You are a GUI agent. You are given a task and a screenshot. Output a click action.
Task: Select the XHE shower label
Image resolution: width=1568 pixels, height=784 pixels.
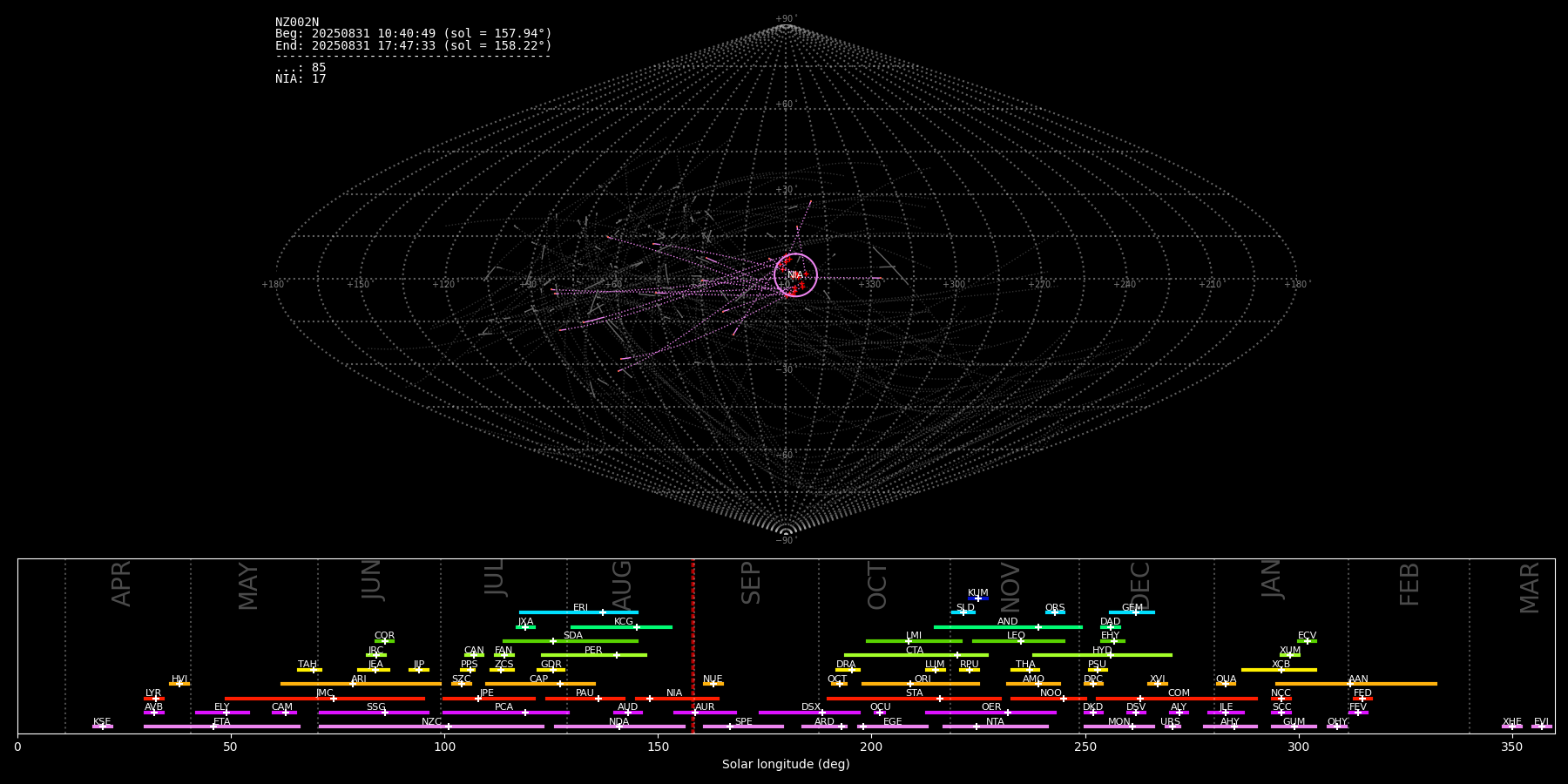[x=1512, y=722]
